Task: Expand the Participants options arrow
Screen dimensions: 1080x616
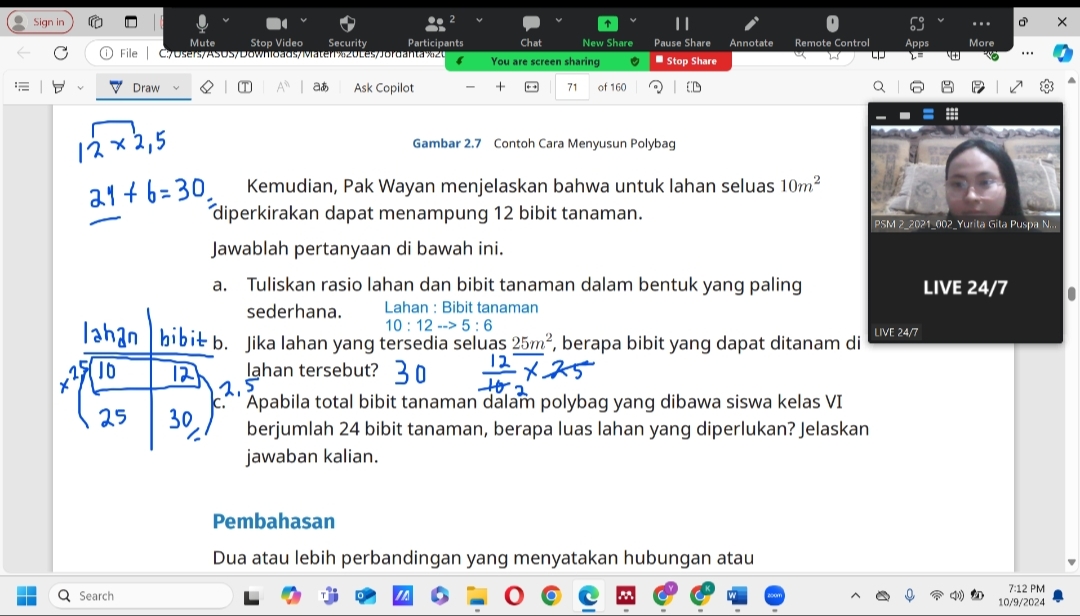Action: coord(479,21)
